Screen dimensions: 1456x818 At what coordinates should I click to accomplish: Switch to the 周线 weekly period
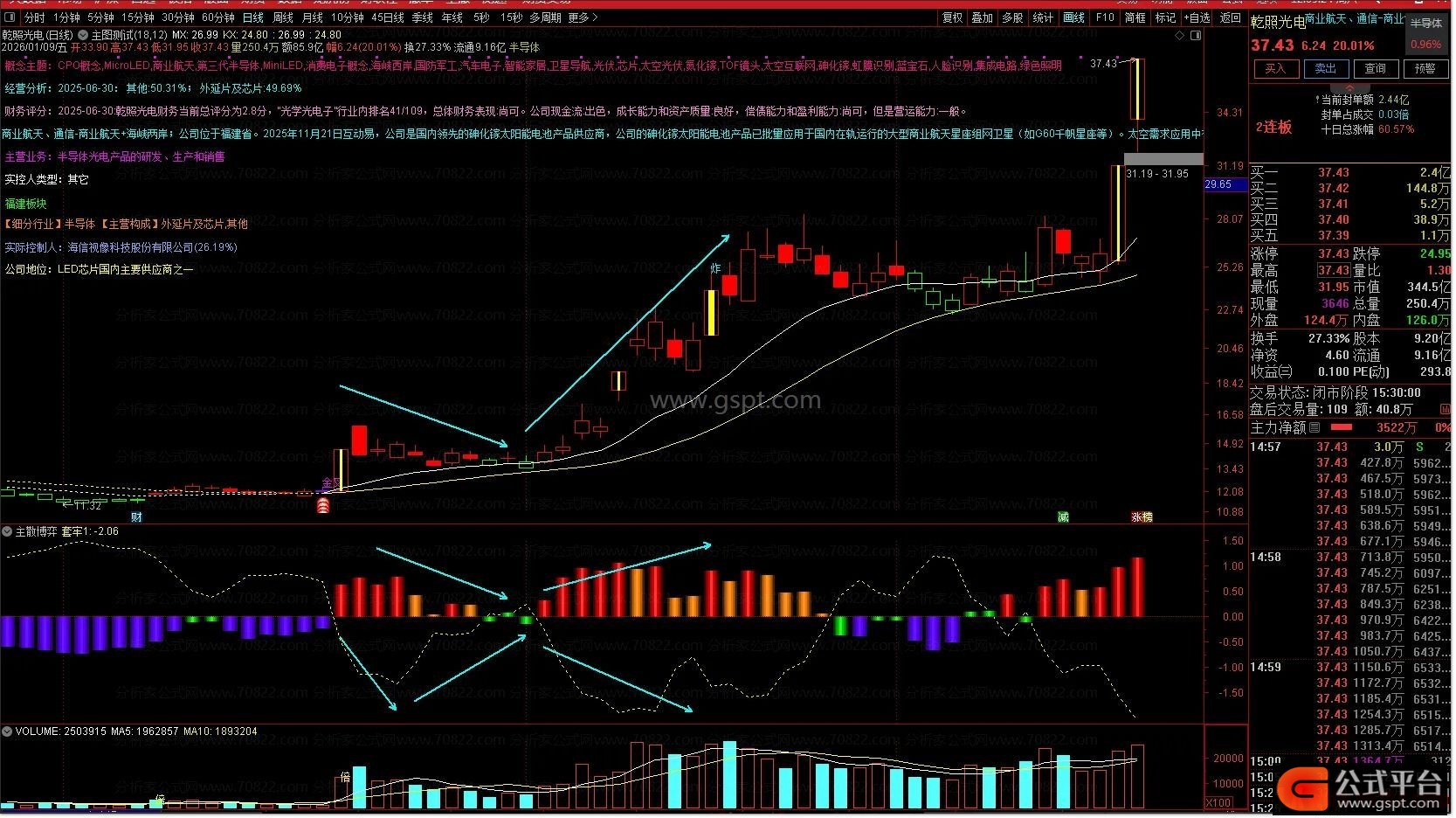[283, 17]
